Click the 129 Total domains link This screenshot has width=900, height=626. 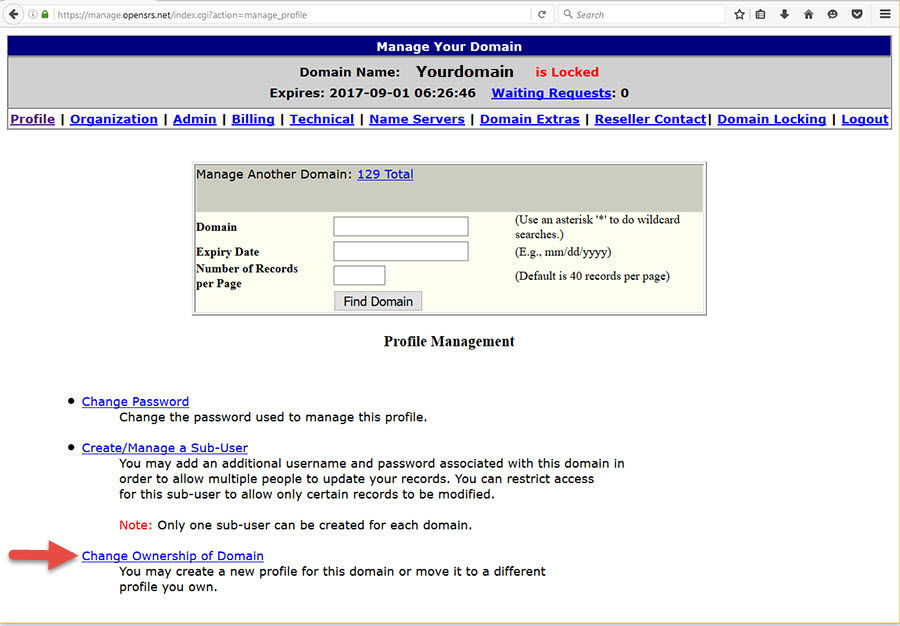(x=385, y=174)
